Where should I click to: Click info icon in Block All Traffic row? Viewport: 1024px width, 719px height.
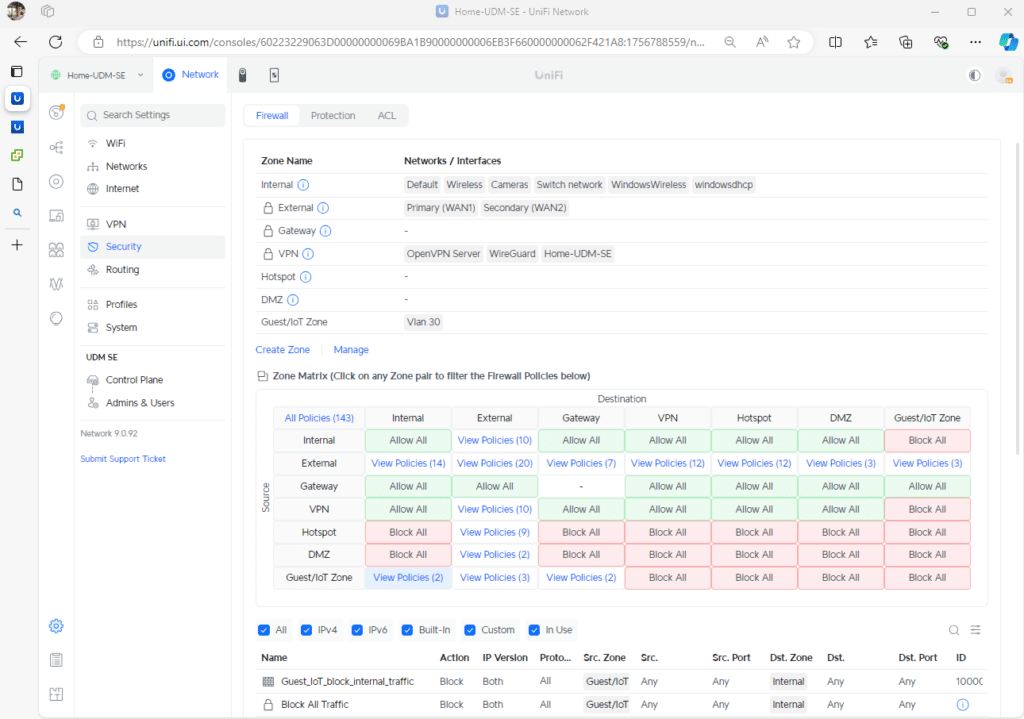tap(963, 705)
